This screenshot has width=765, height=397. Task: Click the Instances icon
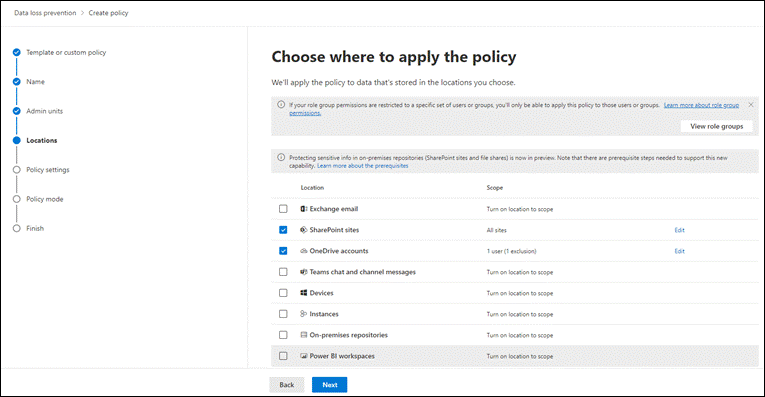pyautogui.click(x=303, y=314)
